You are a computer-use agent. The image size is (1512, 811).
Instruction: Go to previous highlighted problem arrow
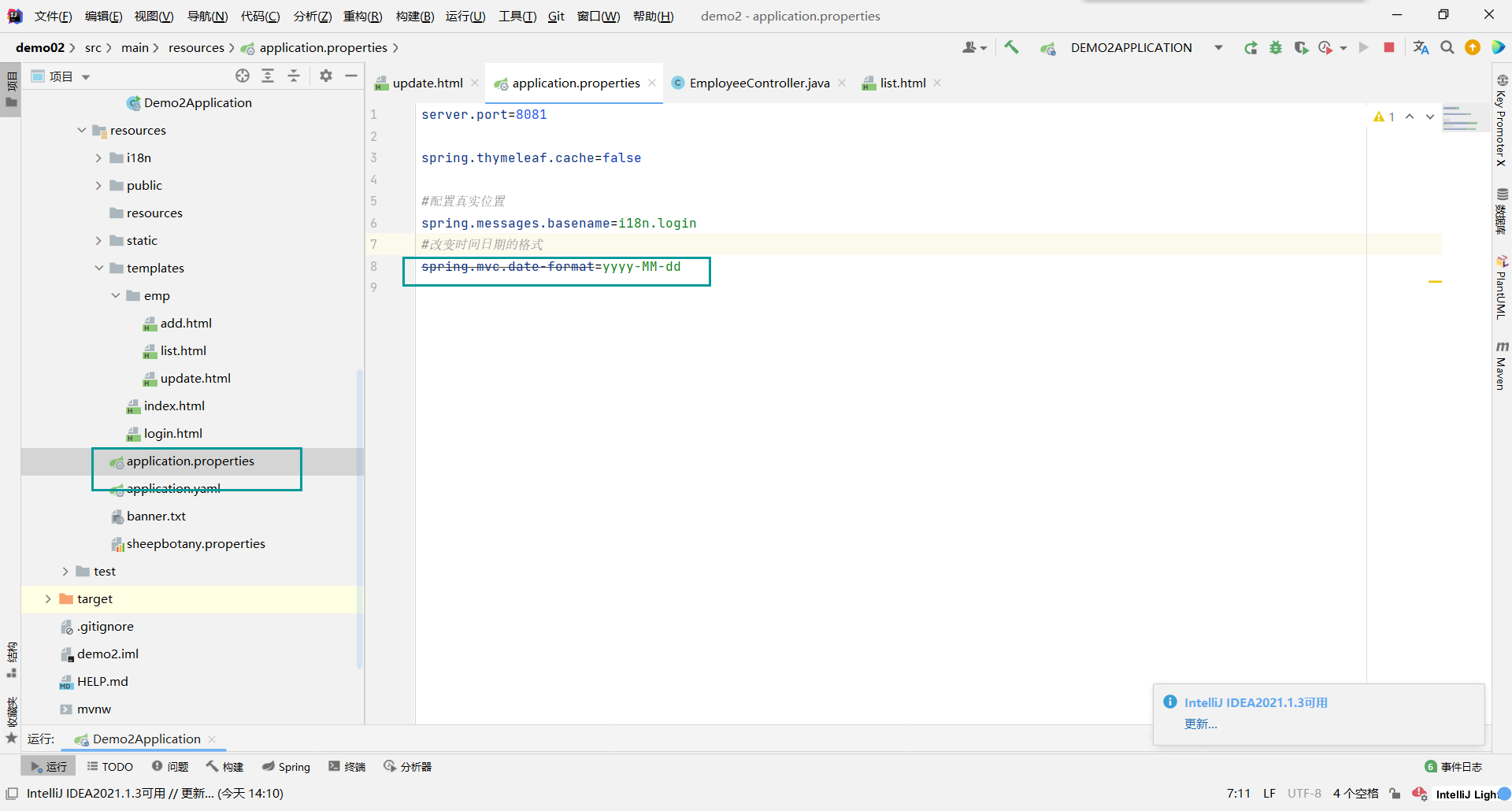pos(1410,117)
